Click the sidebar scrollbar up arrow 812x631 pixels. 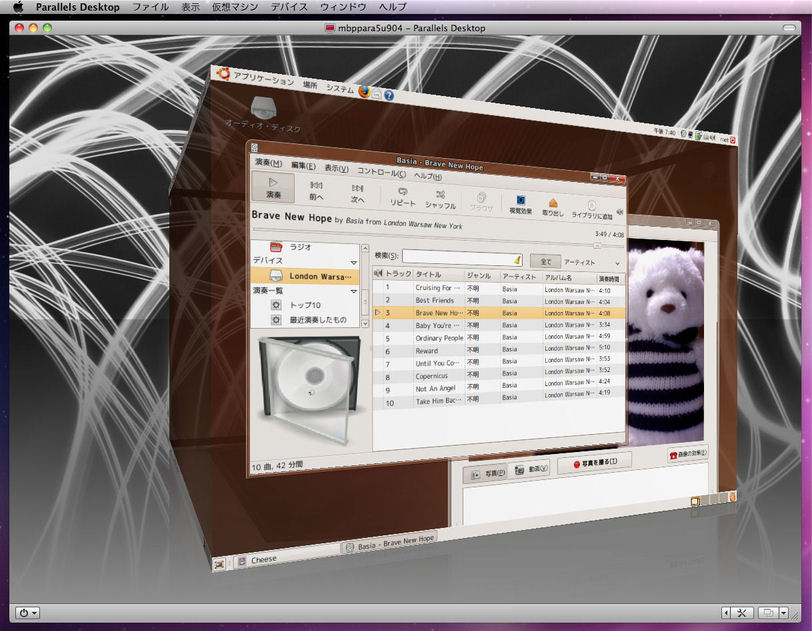pos(365,249)
